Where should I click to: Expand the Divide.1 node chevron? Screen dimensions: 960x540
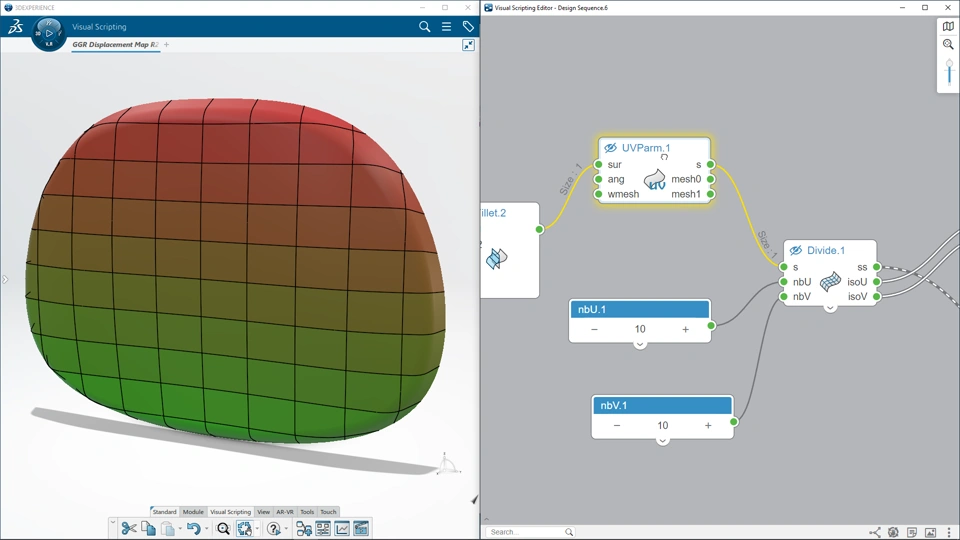(830, 308)
